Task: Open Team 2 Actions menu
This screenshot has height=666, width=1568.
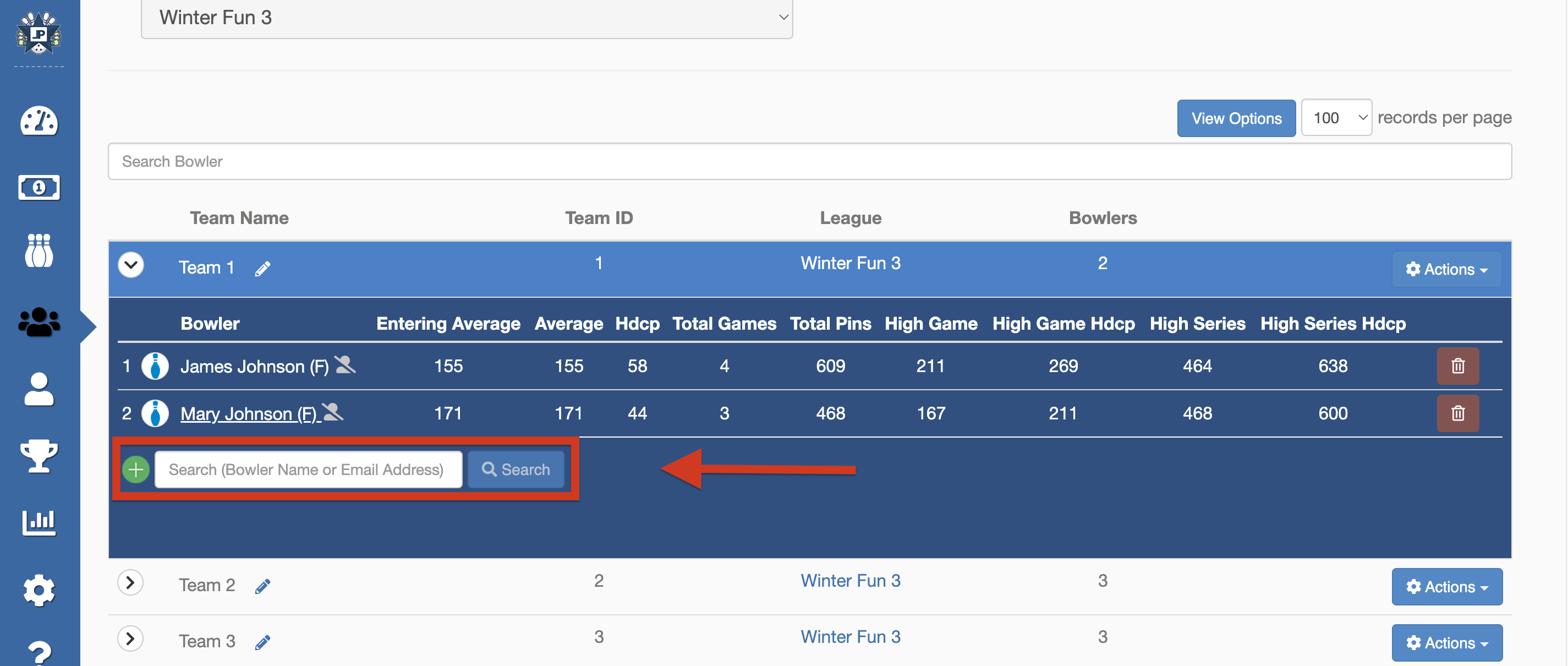Action: [x=1446, y=587]
